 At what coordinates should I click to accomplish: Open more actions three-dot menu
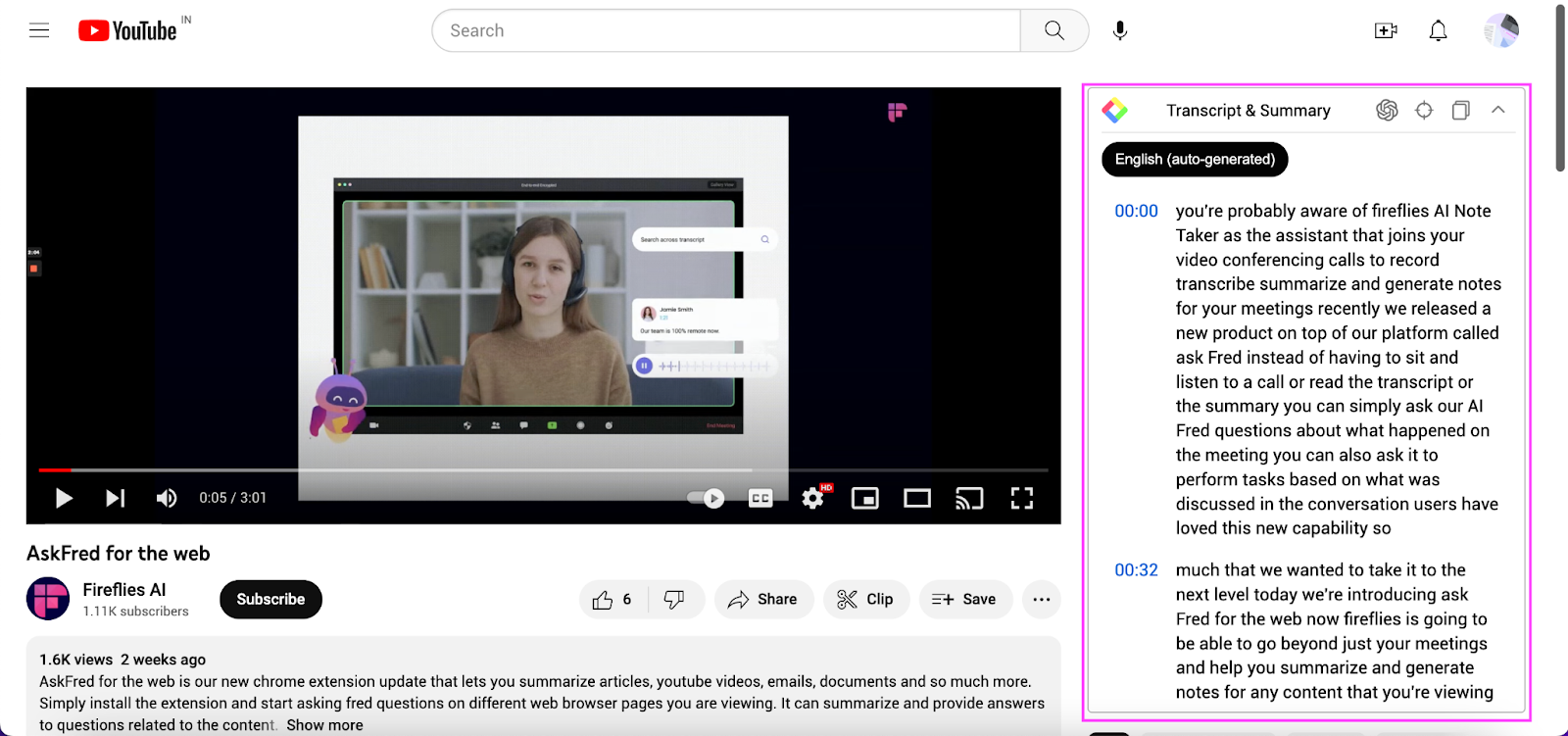click(x=1041, y=599)
